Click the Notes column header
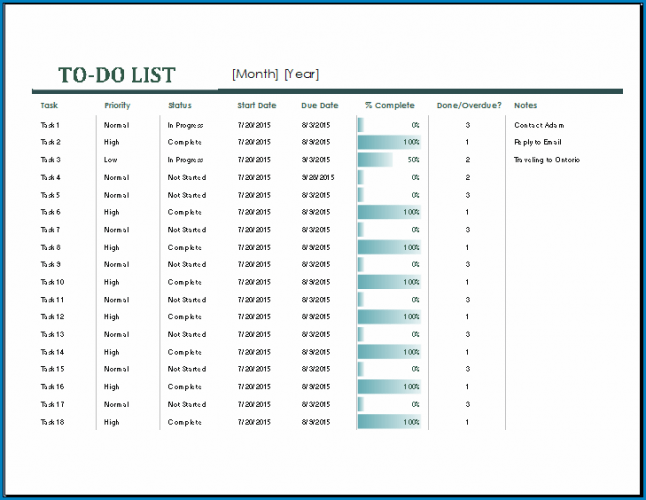The image size is (646, 500). click(525, 105)
